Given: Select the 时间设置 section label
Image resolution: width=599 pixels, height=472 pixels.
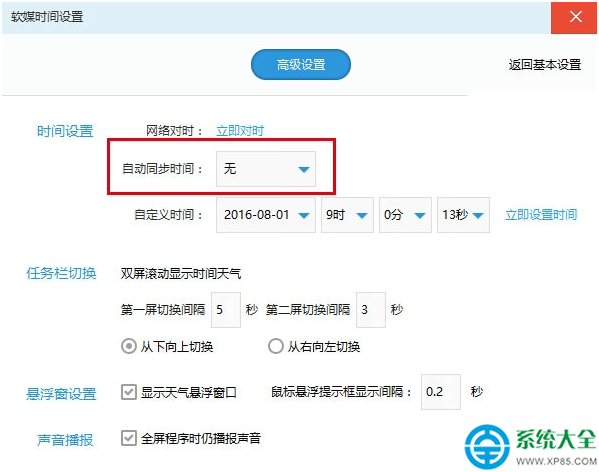Looking at the screenshot, I should pos(65,131).
